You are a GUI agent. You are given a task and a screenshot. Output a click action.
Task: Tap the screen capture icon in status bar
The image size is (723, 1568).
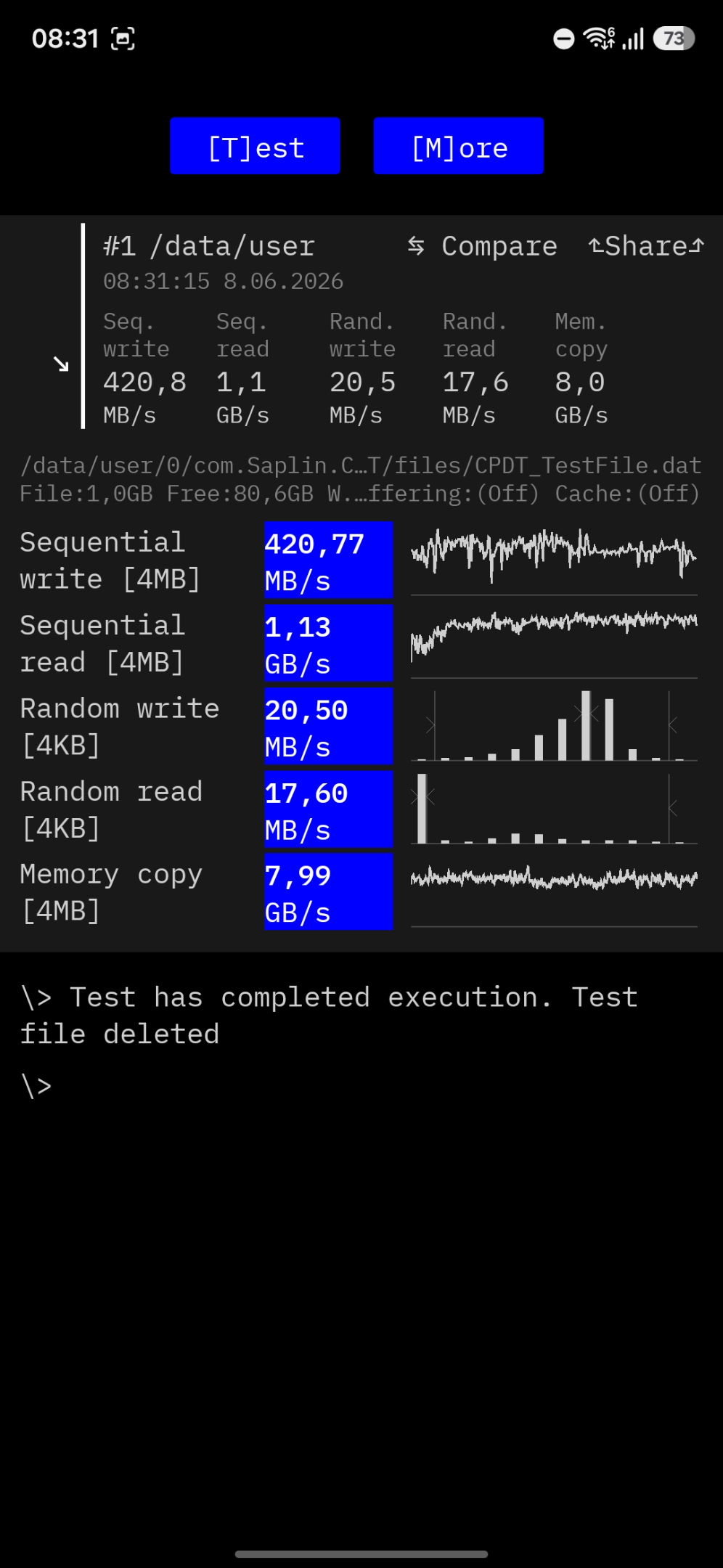[x=123, y=38]
